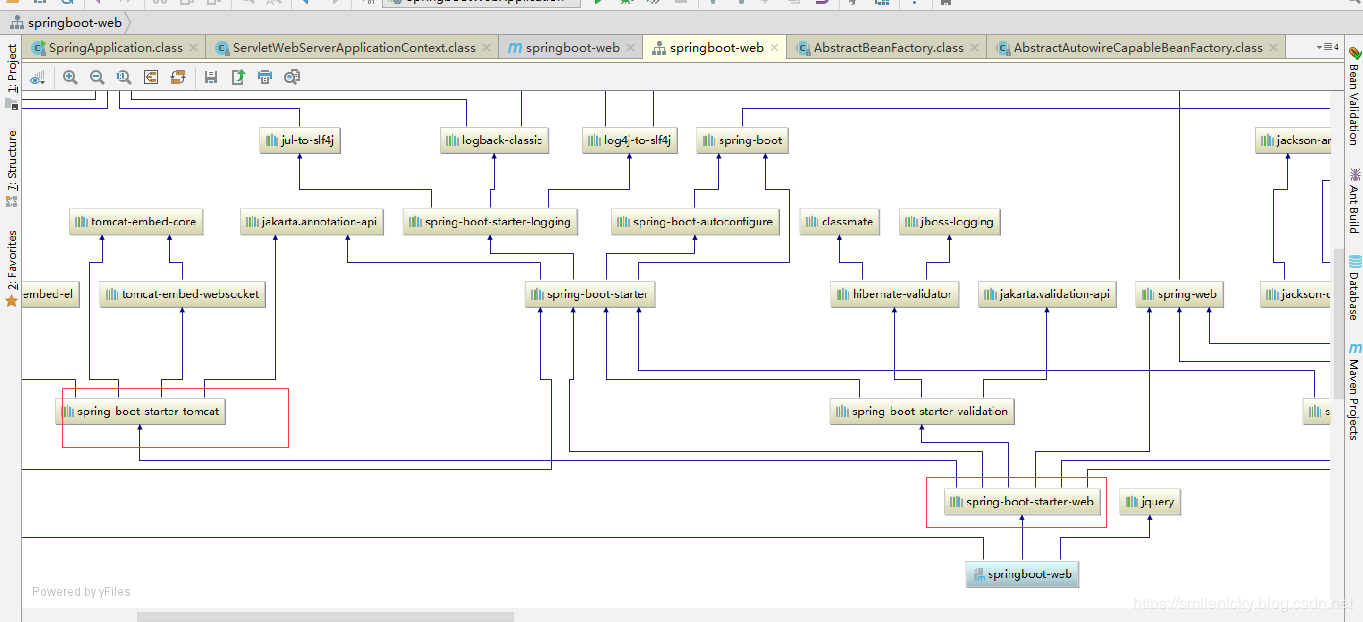Image resolution: width=1363 pixels, height=622 pixels.
Task: Select the classmate node
Action: pos(840,222)
